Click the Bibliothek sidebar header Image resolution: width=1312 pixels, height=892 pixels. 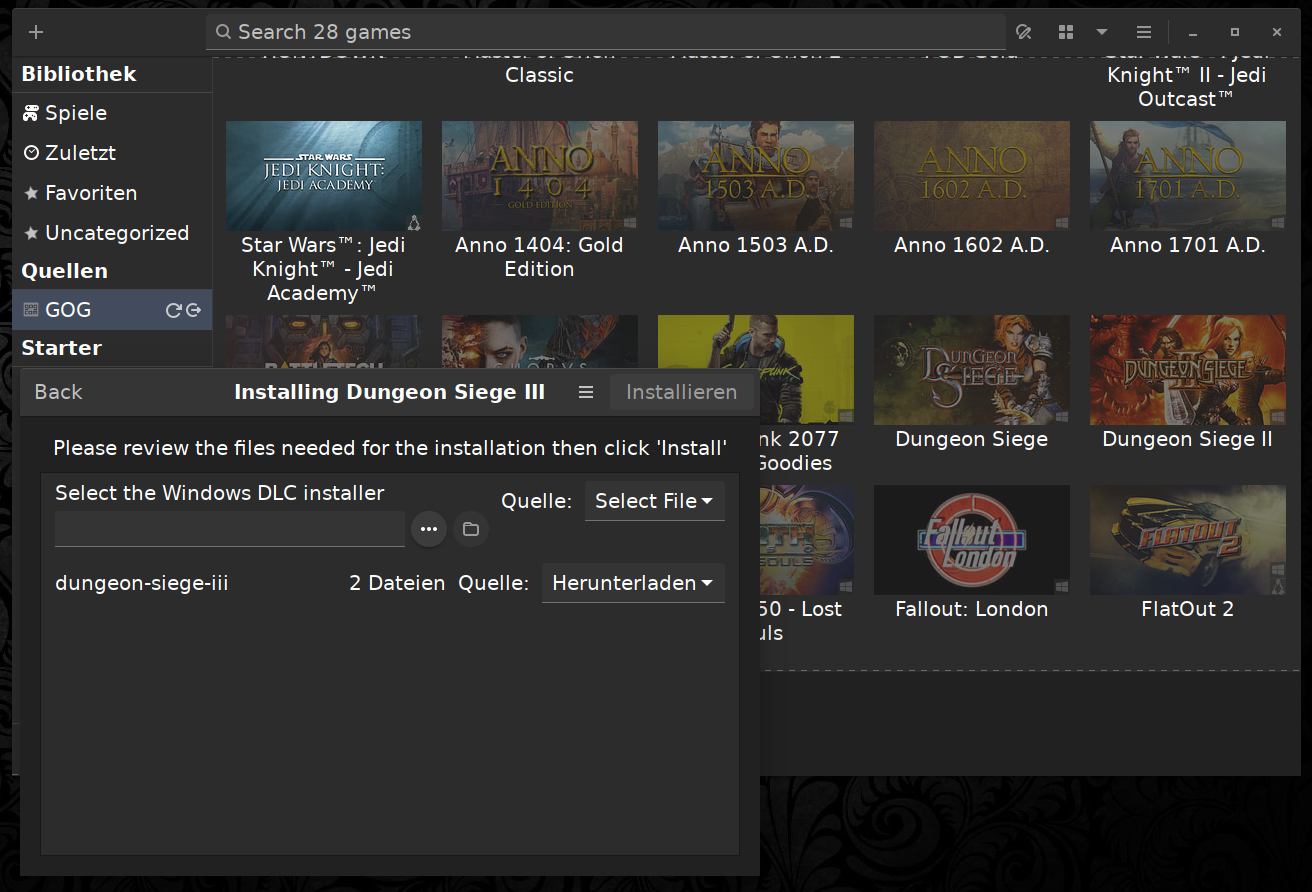click(x=79, y=74)
